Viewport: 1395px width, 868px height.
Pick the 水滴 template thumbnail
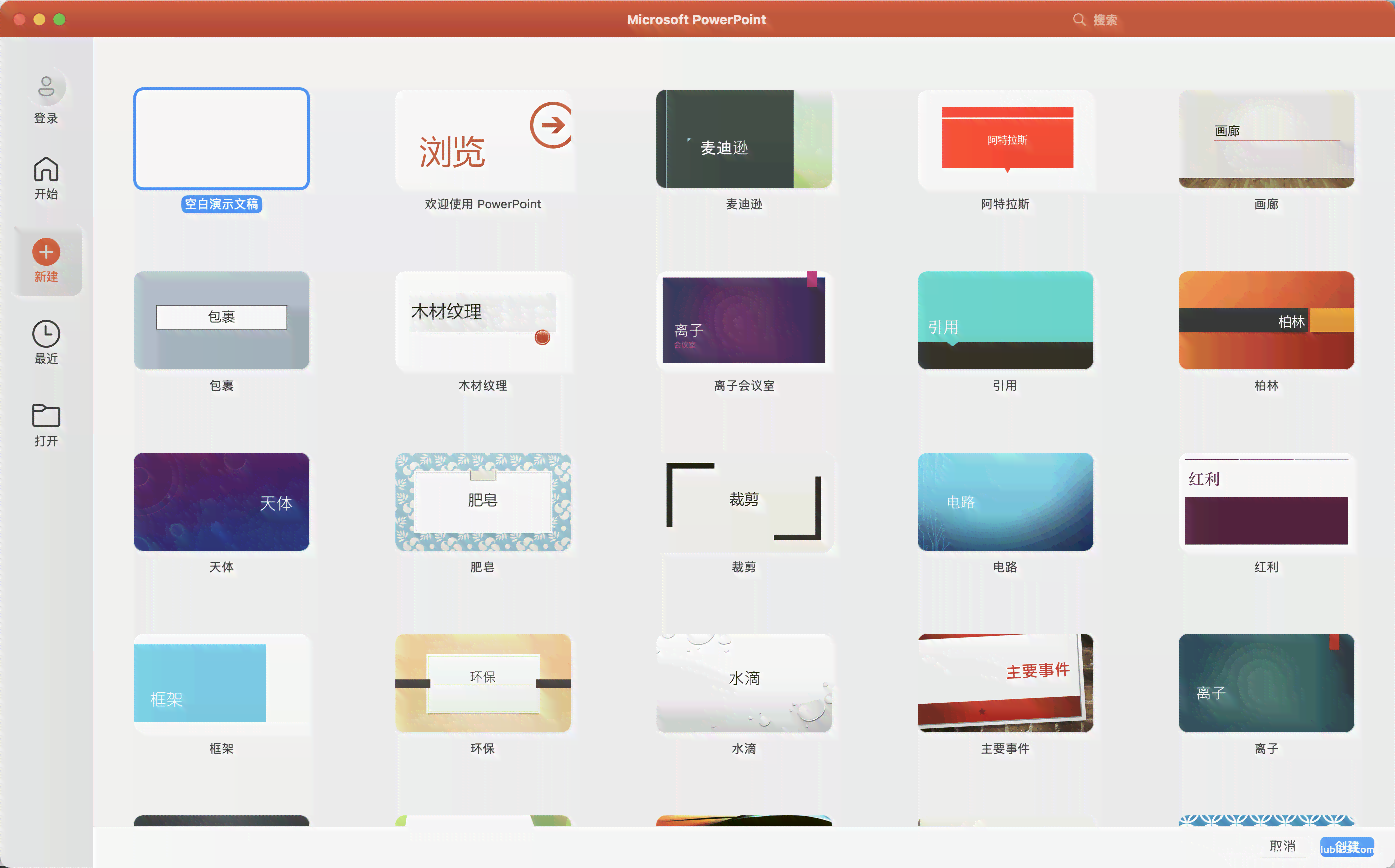coord(744,683)
